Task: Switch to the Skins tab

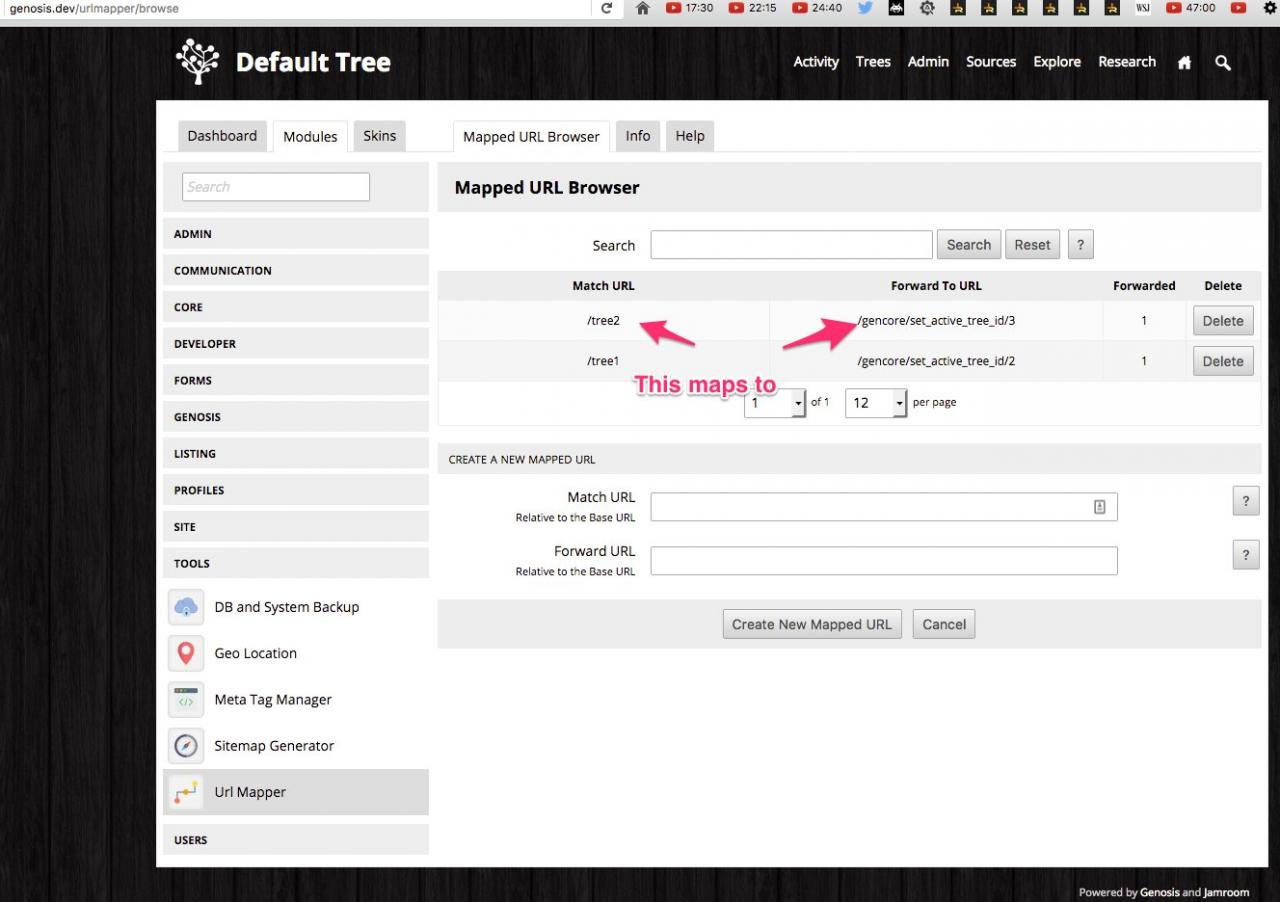Action: [379, 136]
